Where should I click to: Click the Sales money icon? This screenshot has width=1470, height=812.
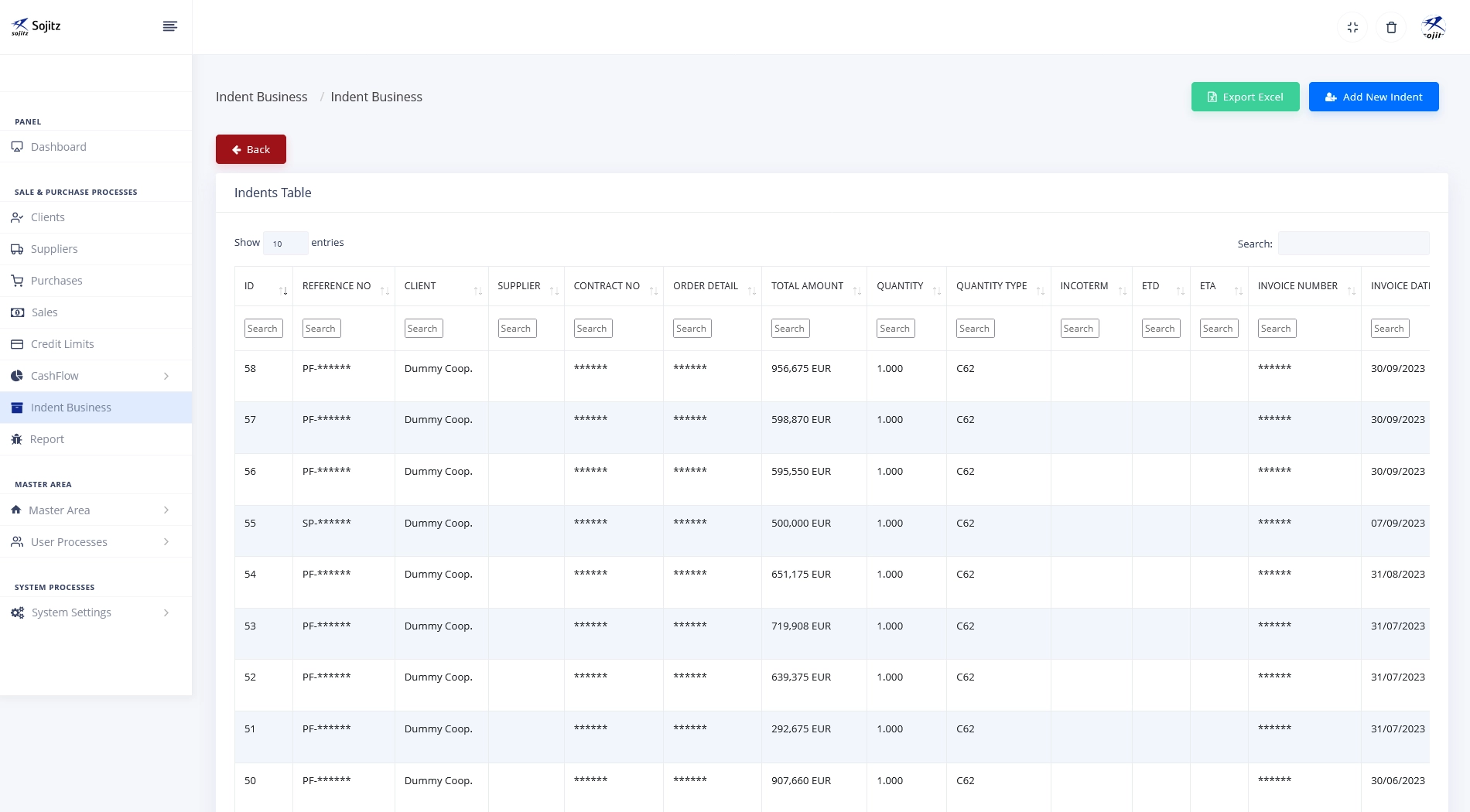[17, 312]
